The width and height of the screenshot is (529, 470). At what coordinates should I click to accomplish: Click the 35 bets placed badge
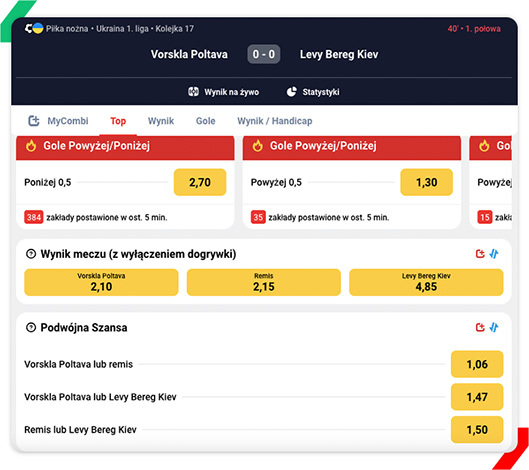pos(258,217)
